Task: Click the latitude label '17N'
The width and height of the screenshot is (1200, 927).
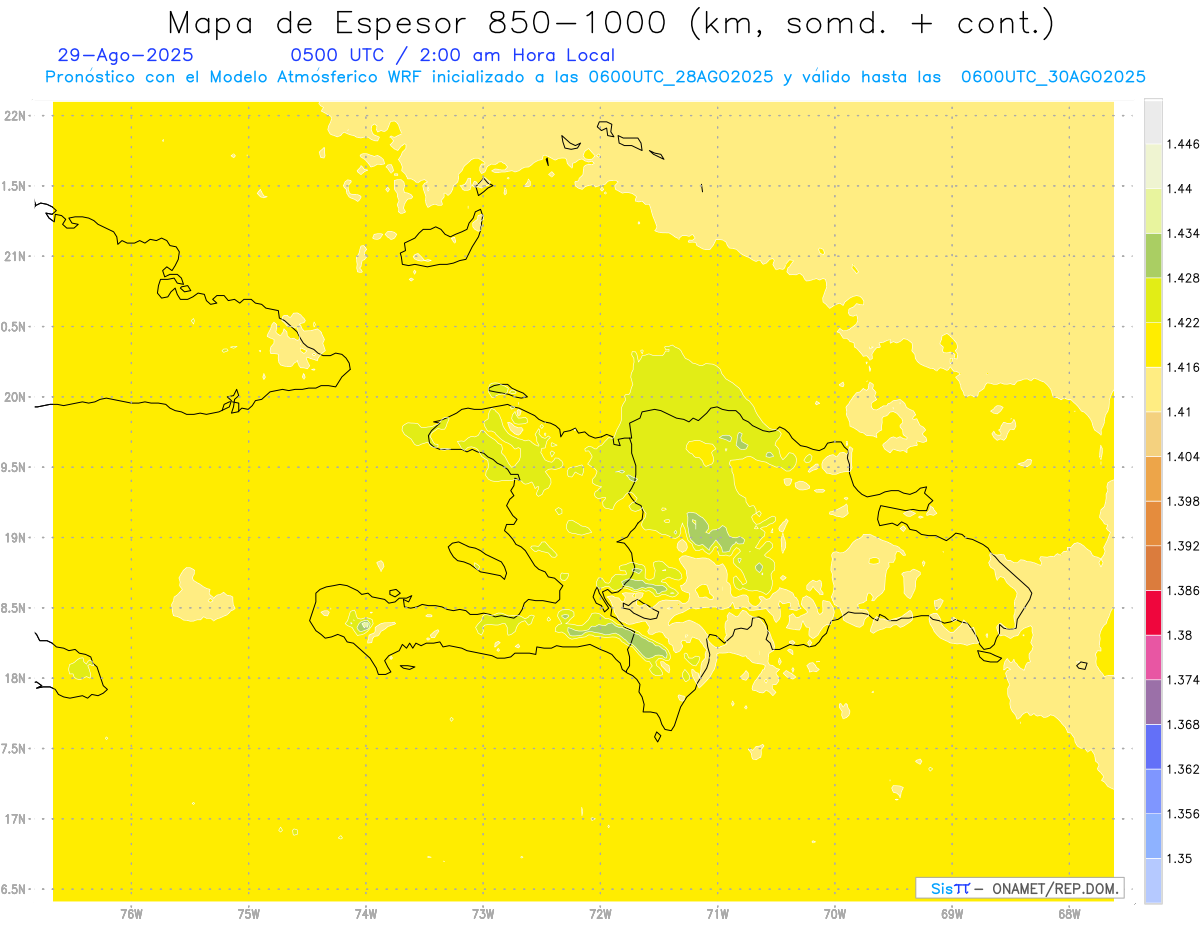Action: (15, 819)
